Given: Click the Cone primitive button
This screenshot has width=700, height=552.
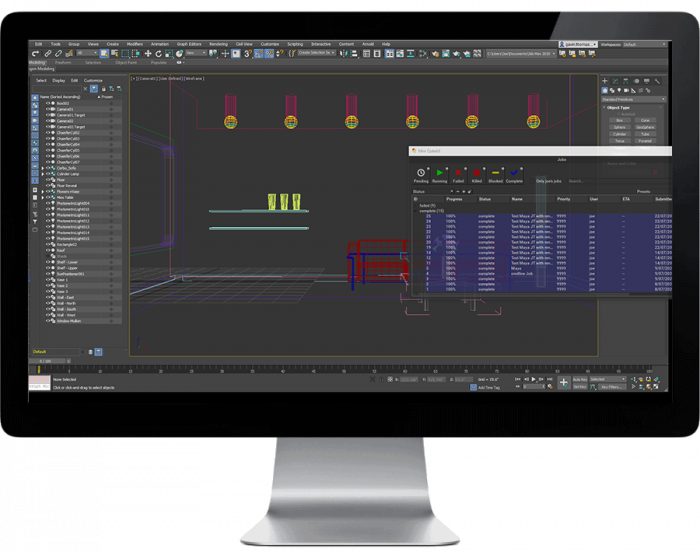Looking at the screenshot, I should pyautogui.click(x=645, y=120).
